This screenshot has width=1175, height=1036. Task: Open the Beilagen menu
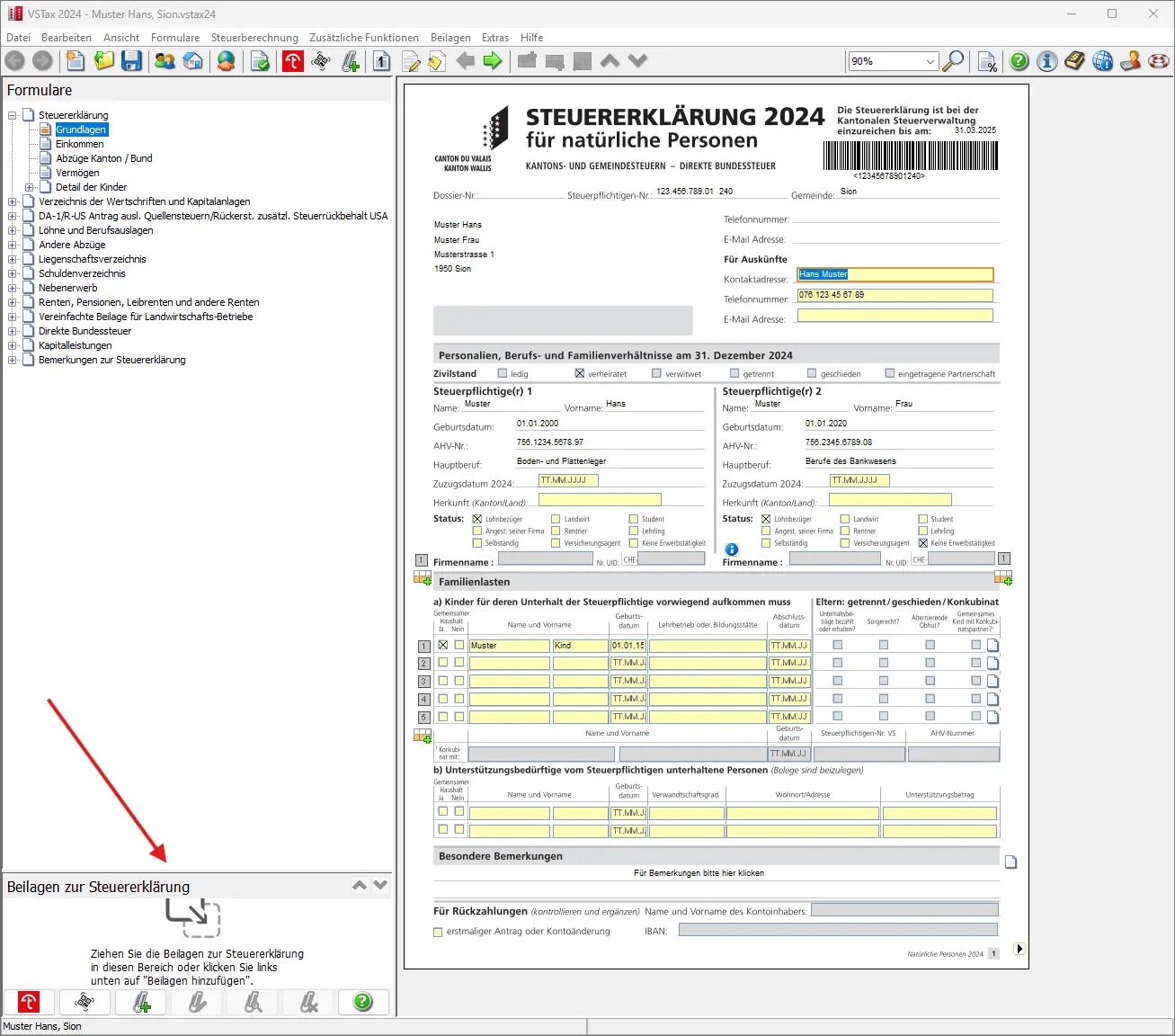click(450, 38)
